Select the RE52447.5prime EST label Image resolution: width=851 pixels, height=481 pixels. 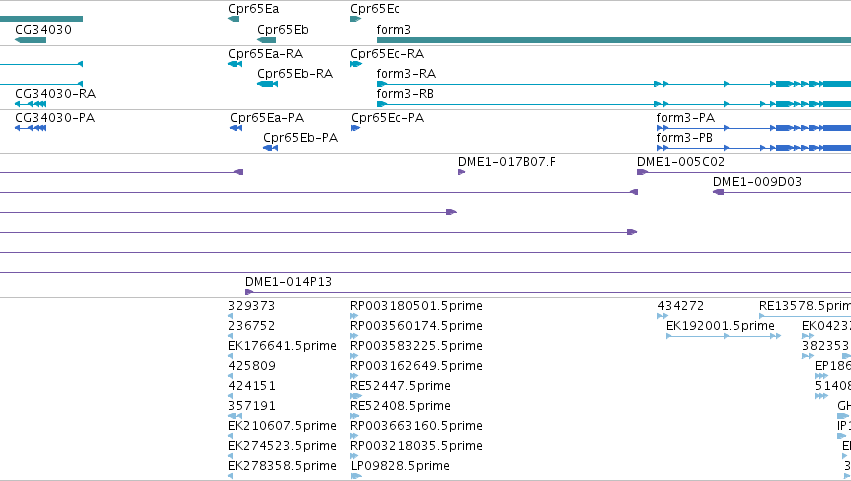[x=401, y=386]
